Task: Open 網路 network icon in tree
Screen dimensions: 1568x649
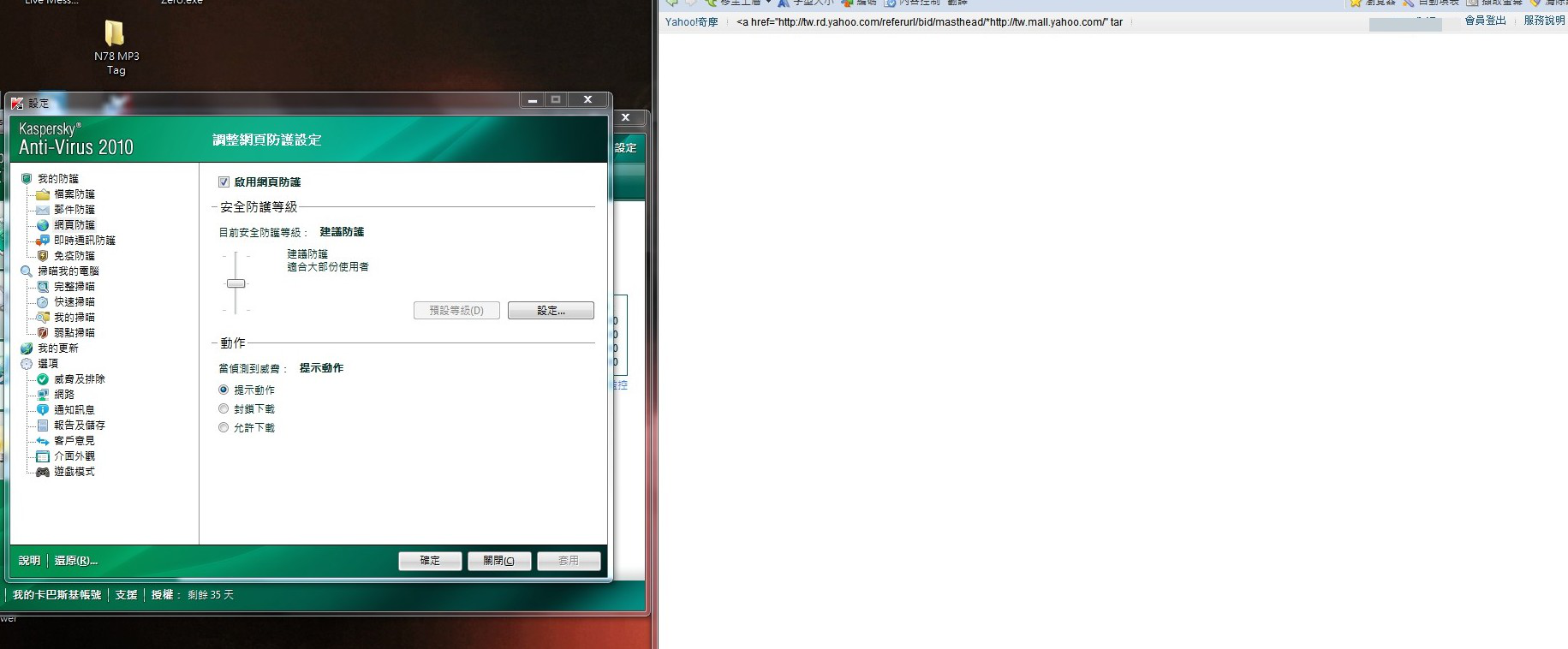Action: tap(43, 395)
